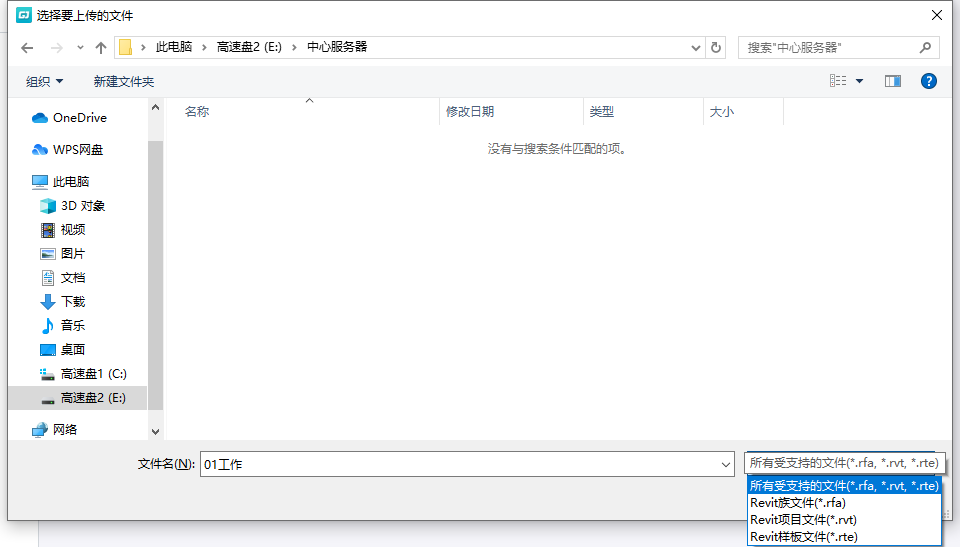Click the 新建文件夹 button
This screenshot has height=547, width=960.
124,81
